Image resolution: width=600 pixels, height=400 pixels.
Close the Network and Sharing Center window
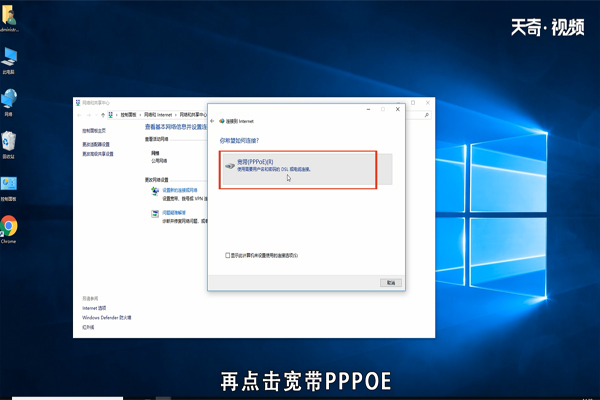(428, 103)
